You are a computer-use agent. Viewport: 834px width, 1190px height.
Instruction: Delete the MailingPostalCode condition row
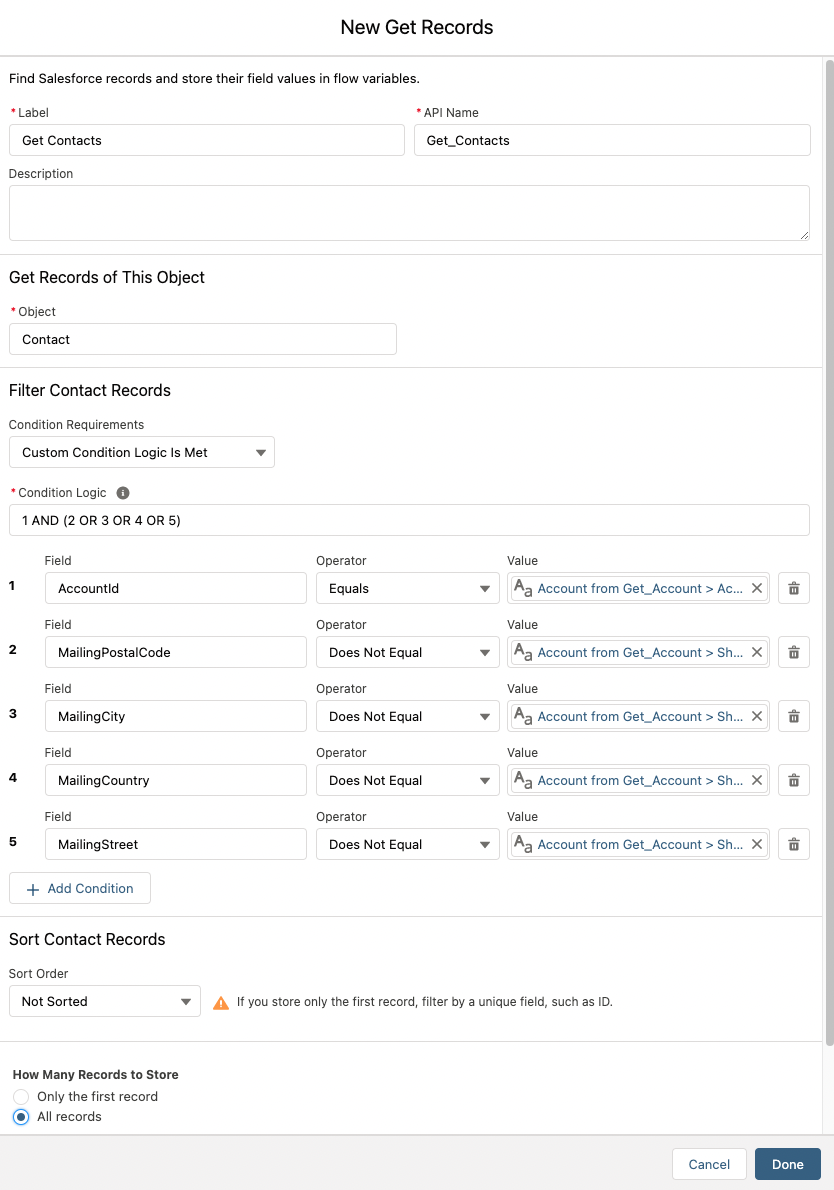tap(793, 653)
